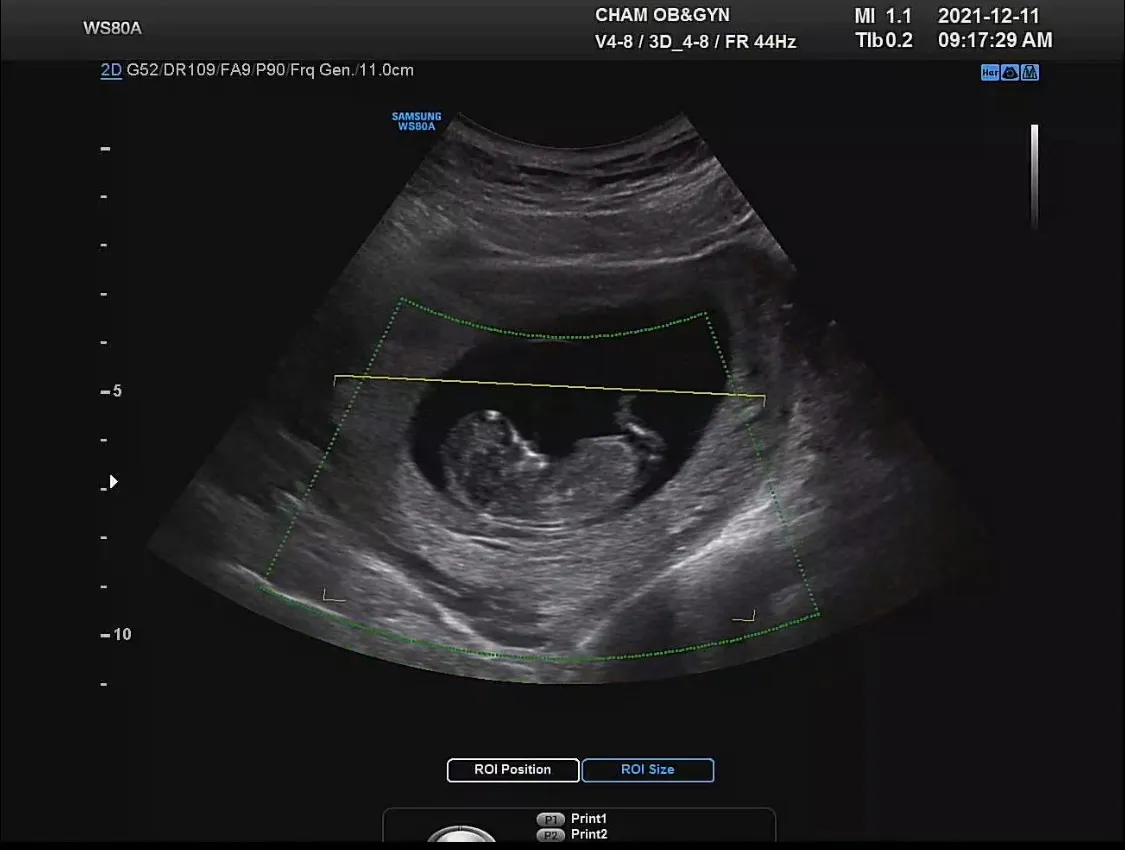The width and height of the screenshot is (1125, 850).
Task: Click the SAMSUNG WS80A logo on image
Action: (x=416, y=121)
